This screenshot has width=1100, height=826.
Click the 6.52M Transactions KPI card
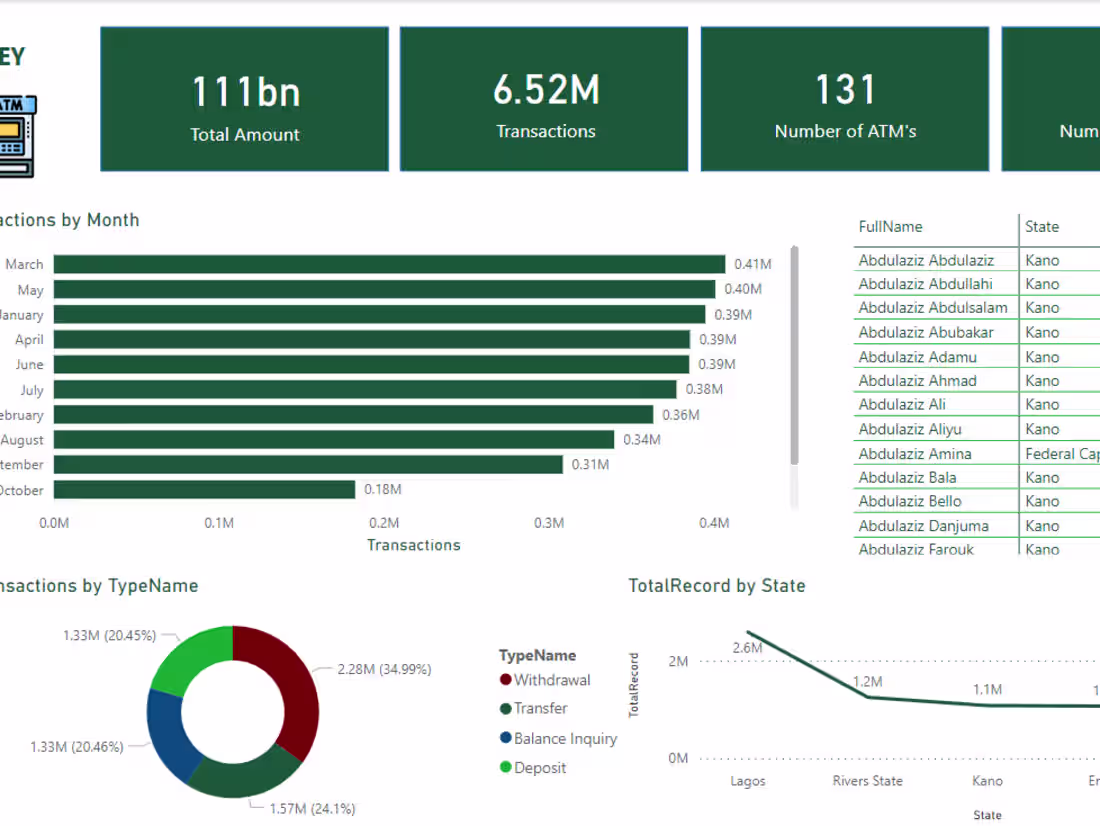click(543, 99)
